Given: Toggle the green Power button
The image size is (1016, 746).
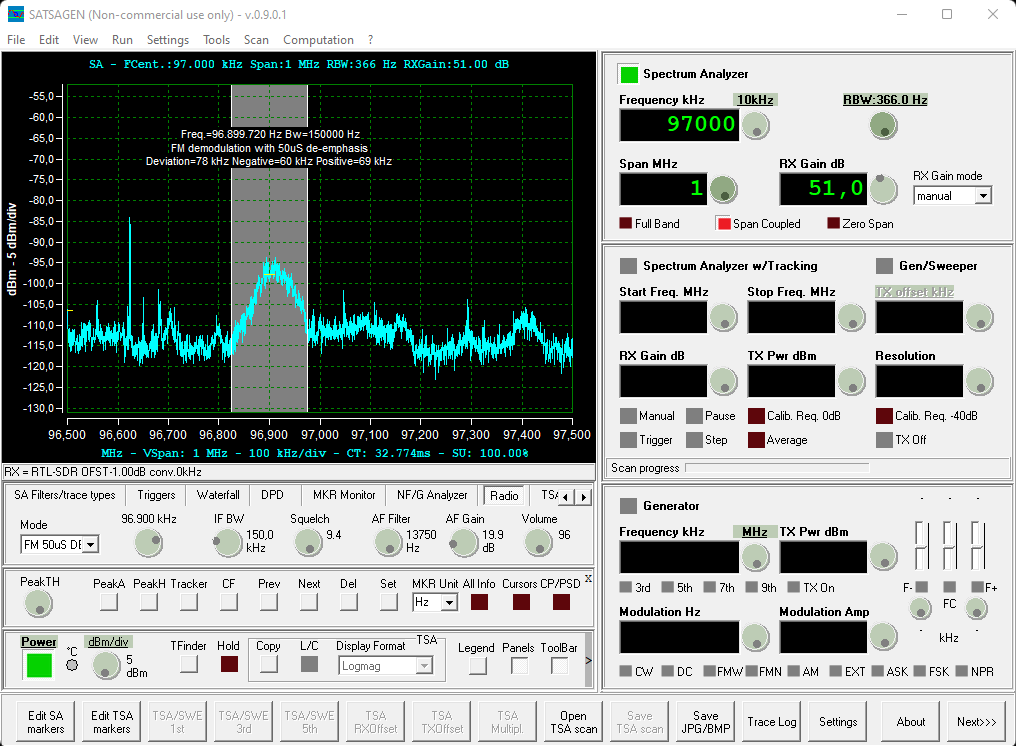Looking at the screenshot, I should pyautogui.click(x=38, y=666).
